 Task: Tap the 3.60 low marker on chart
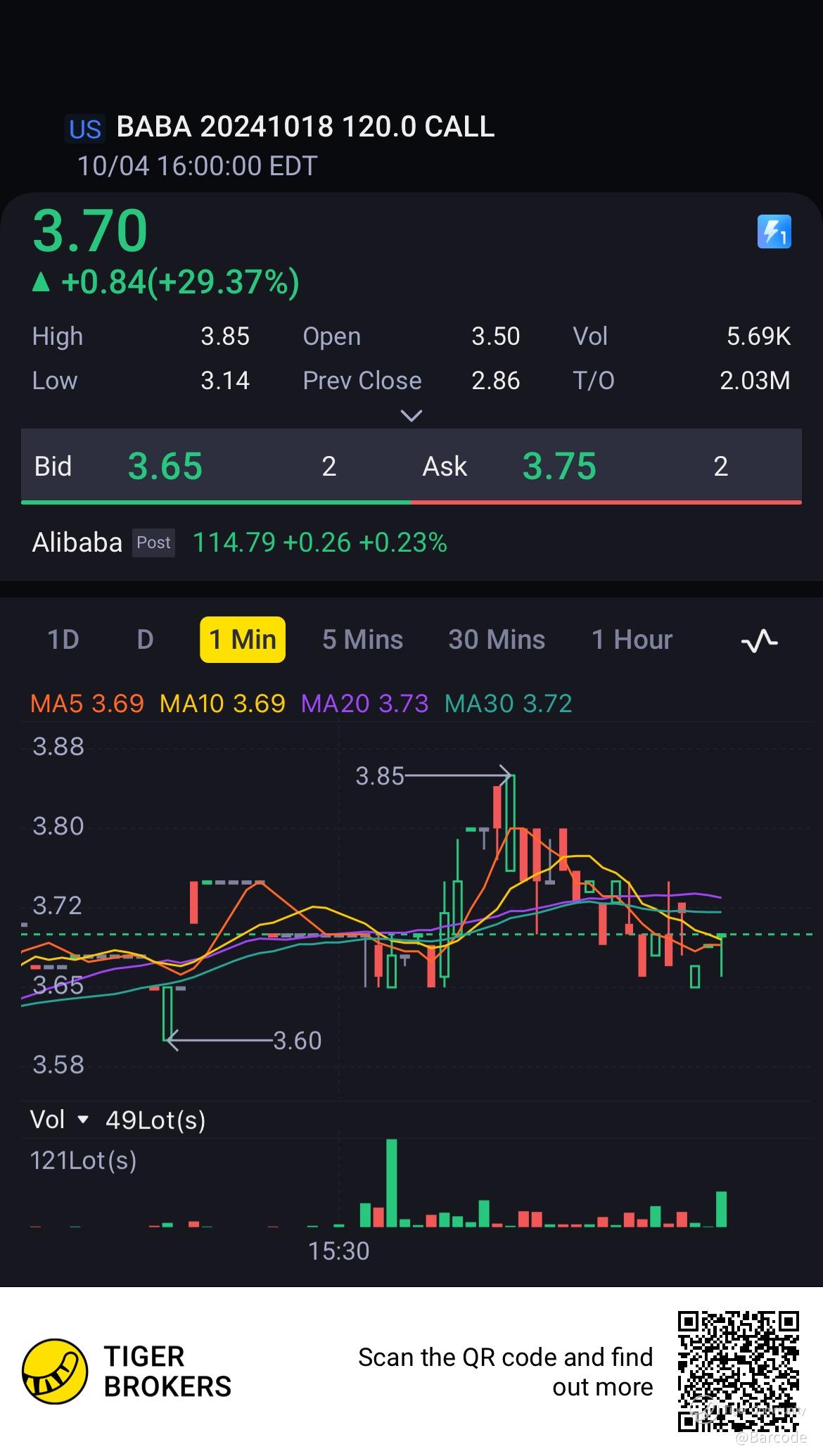[297, 1040]
